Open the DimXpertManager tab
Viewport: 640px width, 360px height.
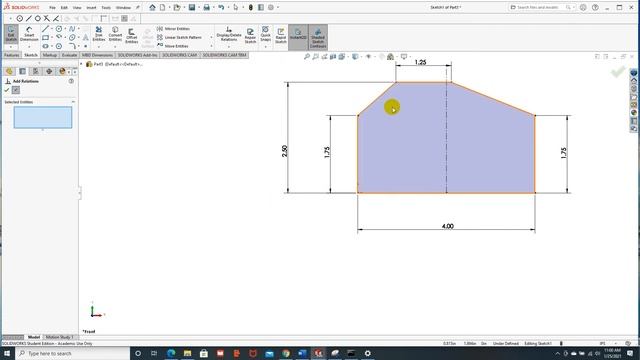49,71
